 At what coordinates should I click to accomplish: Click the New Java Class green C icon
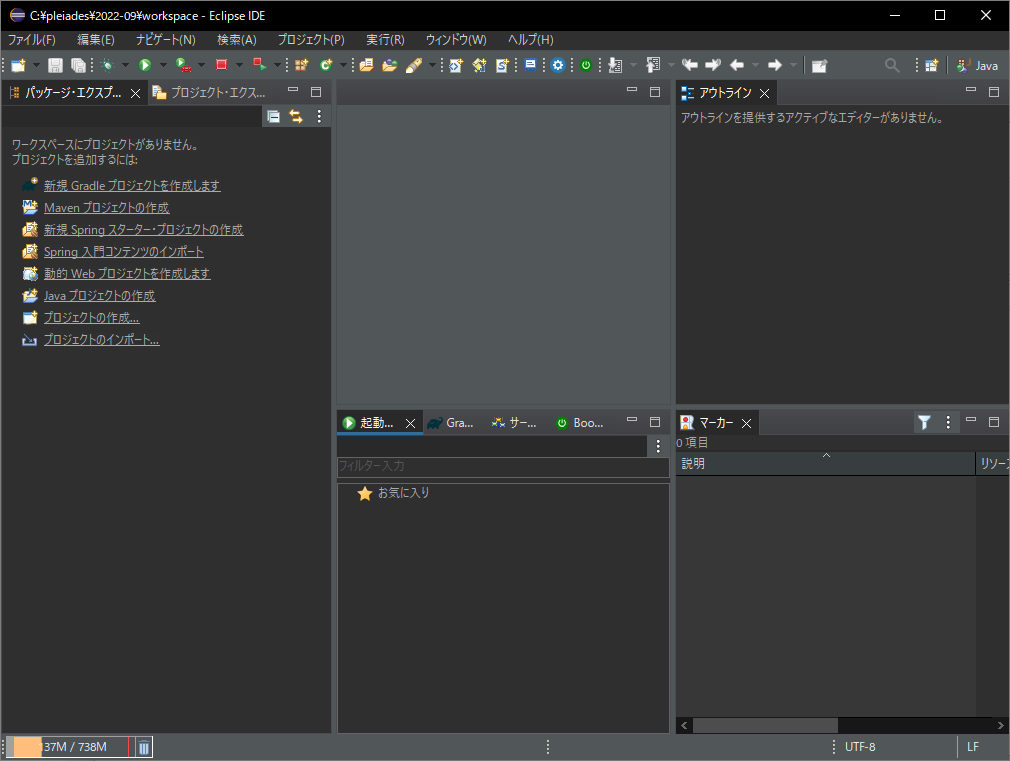[327, 65]
